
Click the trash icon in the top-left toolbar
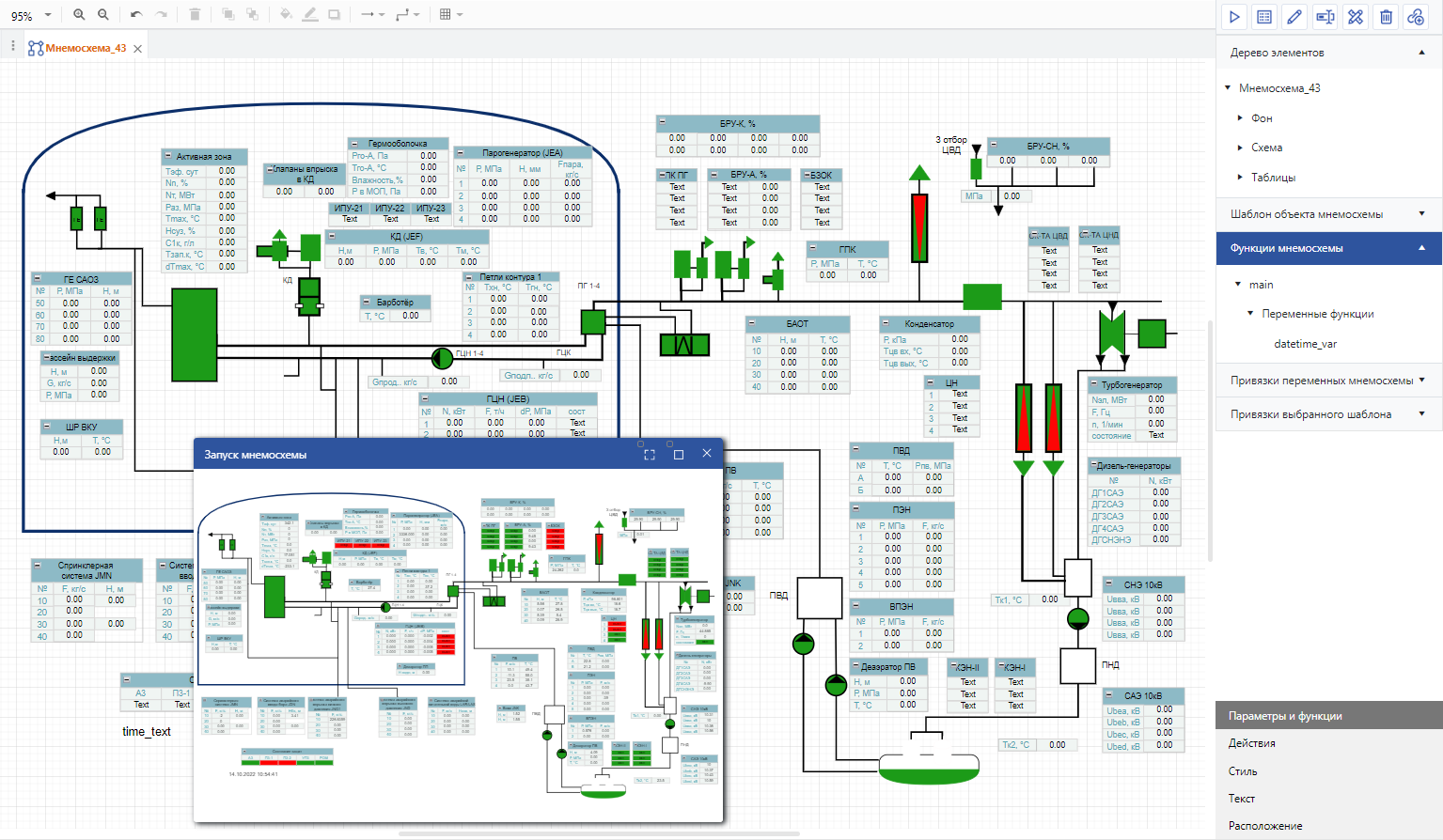(x=195, y=15)
